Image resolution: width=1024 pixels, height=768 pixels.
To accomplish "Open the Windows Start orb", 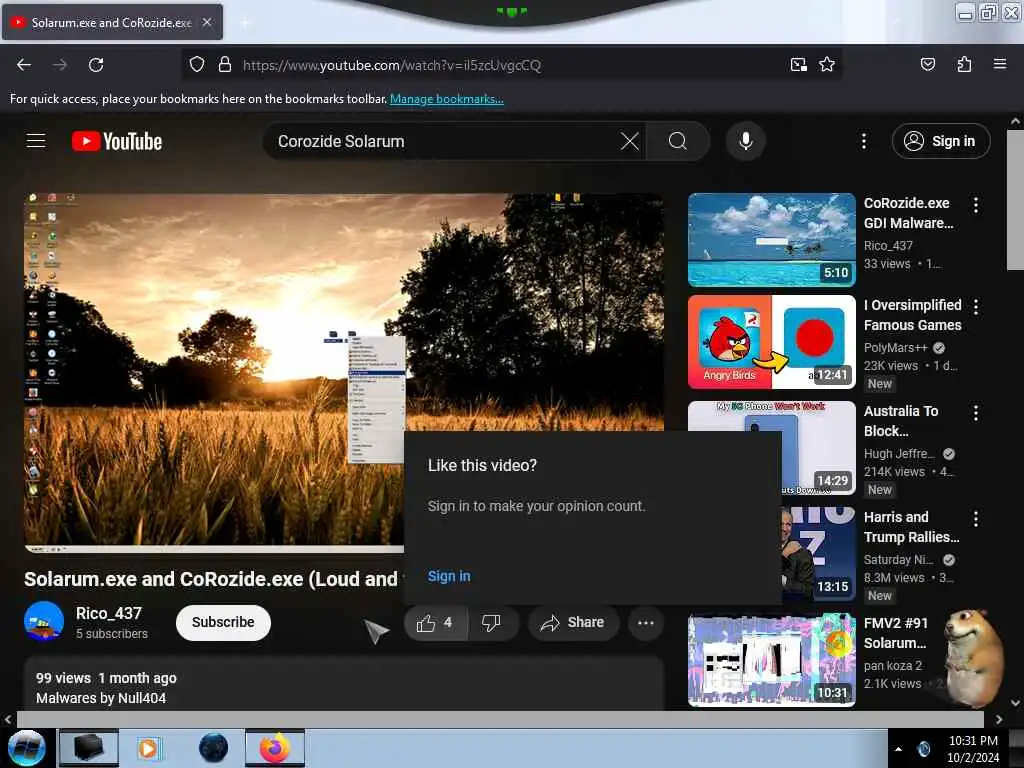I will [26, 748].
